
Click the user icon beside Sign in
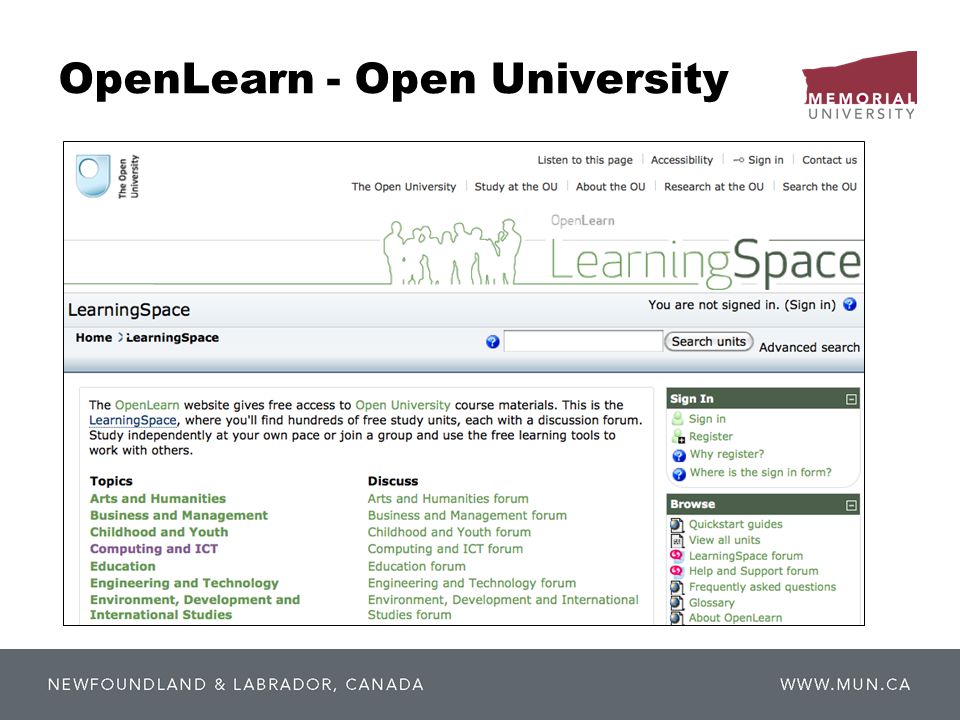[678, 419]
